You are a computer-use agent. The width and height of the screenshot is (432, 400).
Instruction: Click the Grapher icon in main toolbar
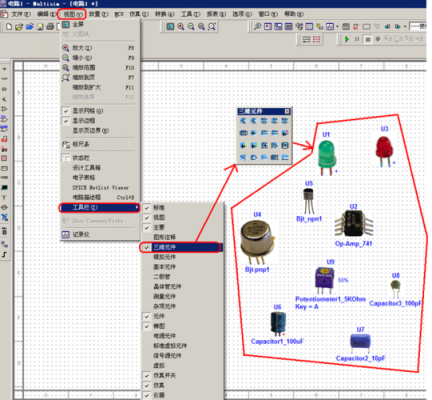[330, 26]
